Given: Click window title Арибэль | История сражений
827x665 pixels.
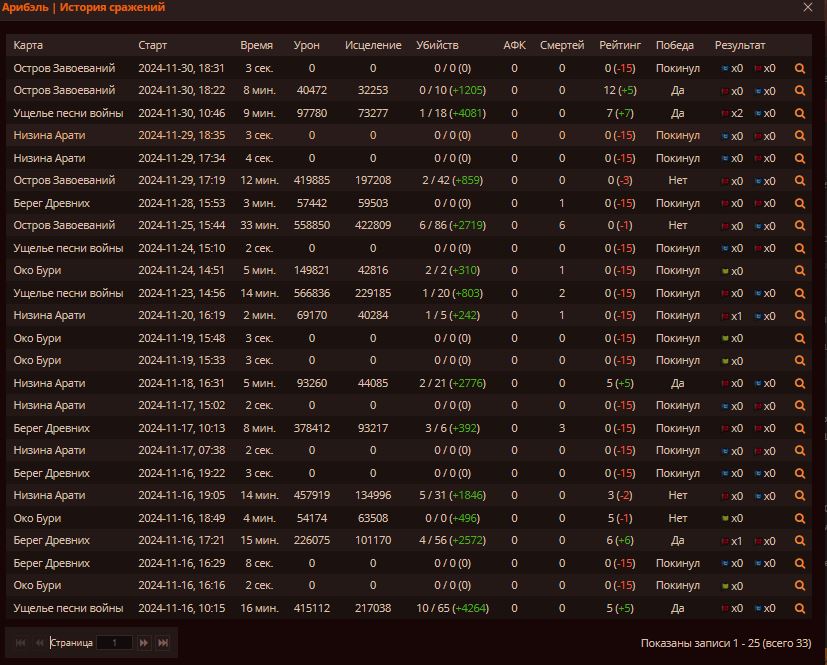Looking at the screenshot, I should [x=83, y=7].
